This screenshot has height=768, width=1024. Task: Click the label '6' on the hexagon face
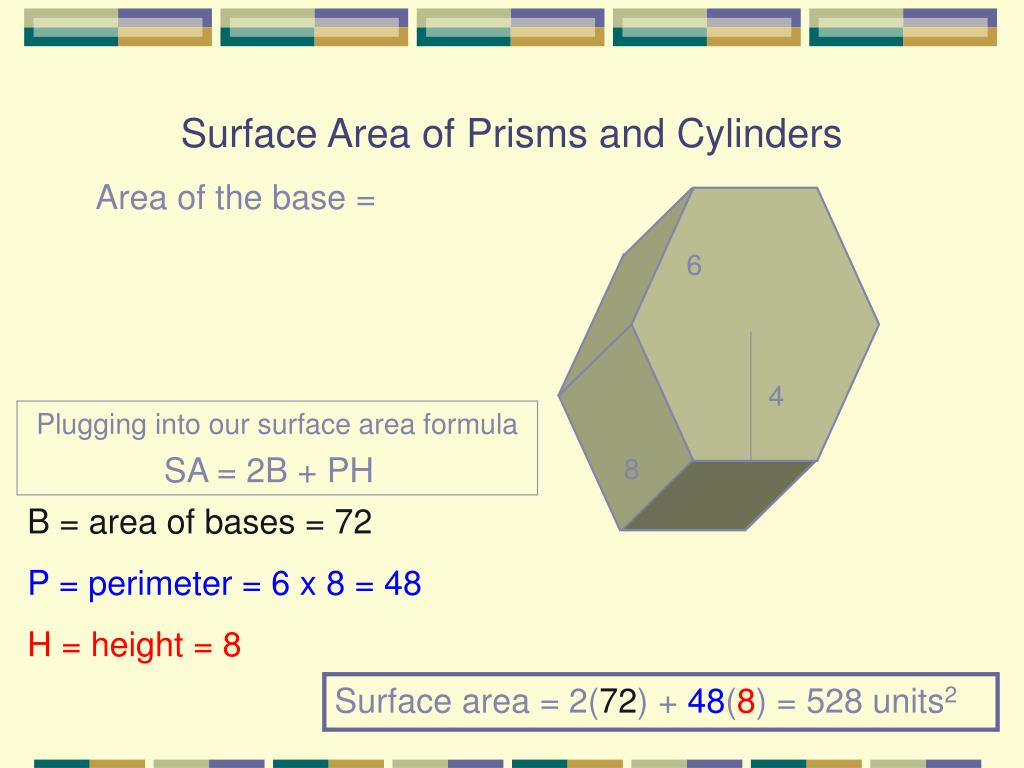[x=694, y=265]
